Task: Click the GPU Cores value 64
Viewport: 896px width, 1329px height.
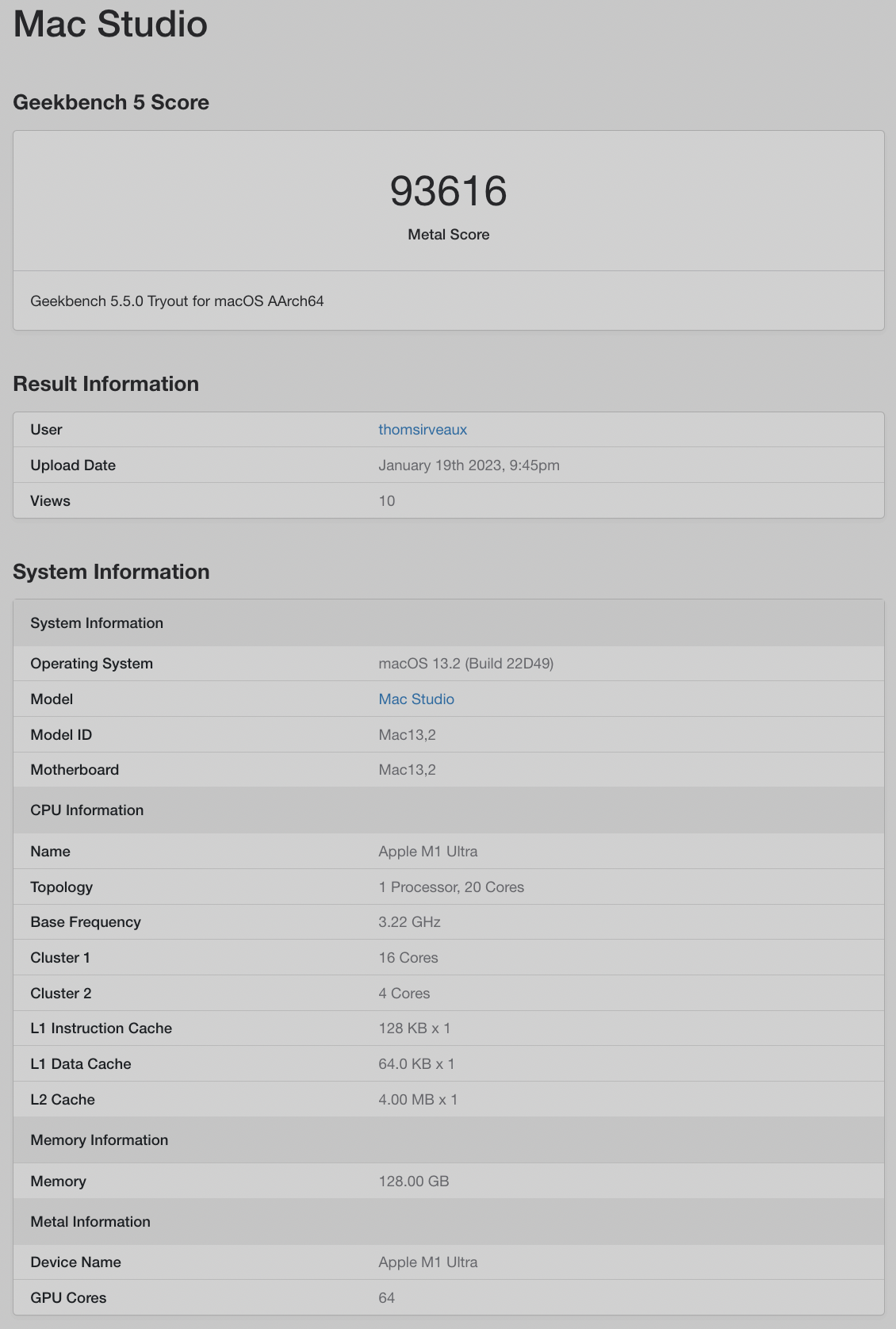Action: (x=387, y=1298)
